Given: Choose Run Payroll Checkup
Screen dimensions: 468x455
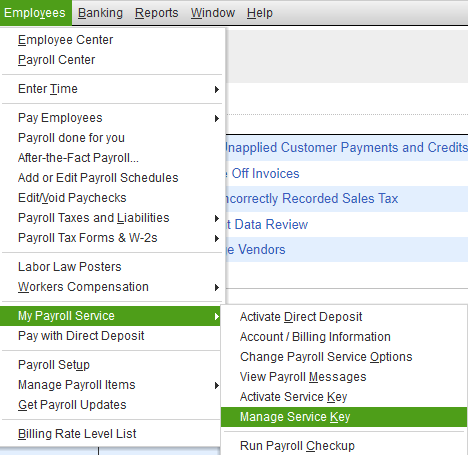Looking at the screenshot, I should [344, 445].
